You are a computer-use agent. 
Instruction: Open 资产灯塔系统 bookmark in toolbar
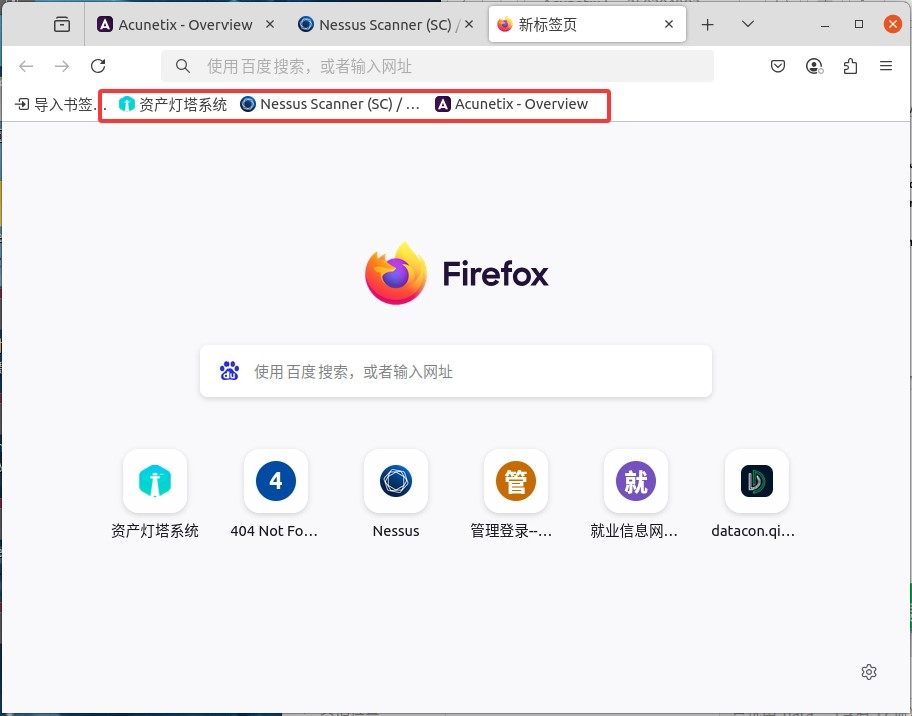pyautogui.click(x=173, y=104)
